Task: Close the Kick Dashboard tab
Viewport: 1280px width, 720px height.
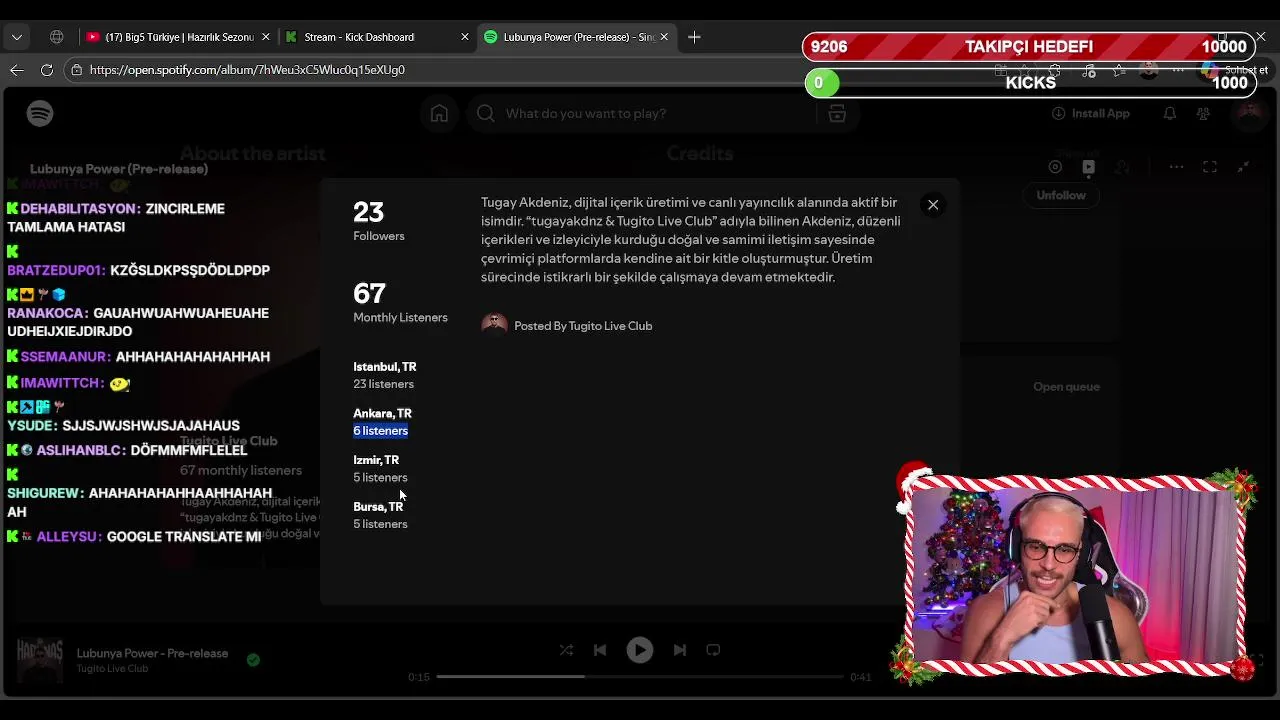Action: (465, 37)
